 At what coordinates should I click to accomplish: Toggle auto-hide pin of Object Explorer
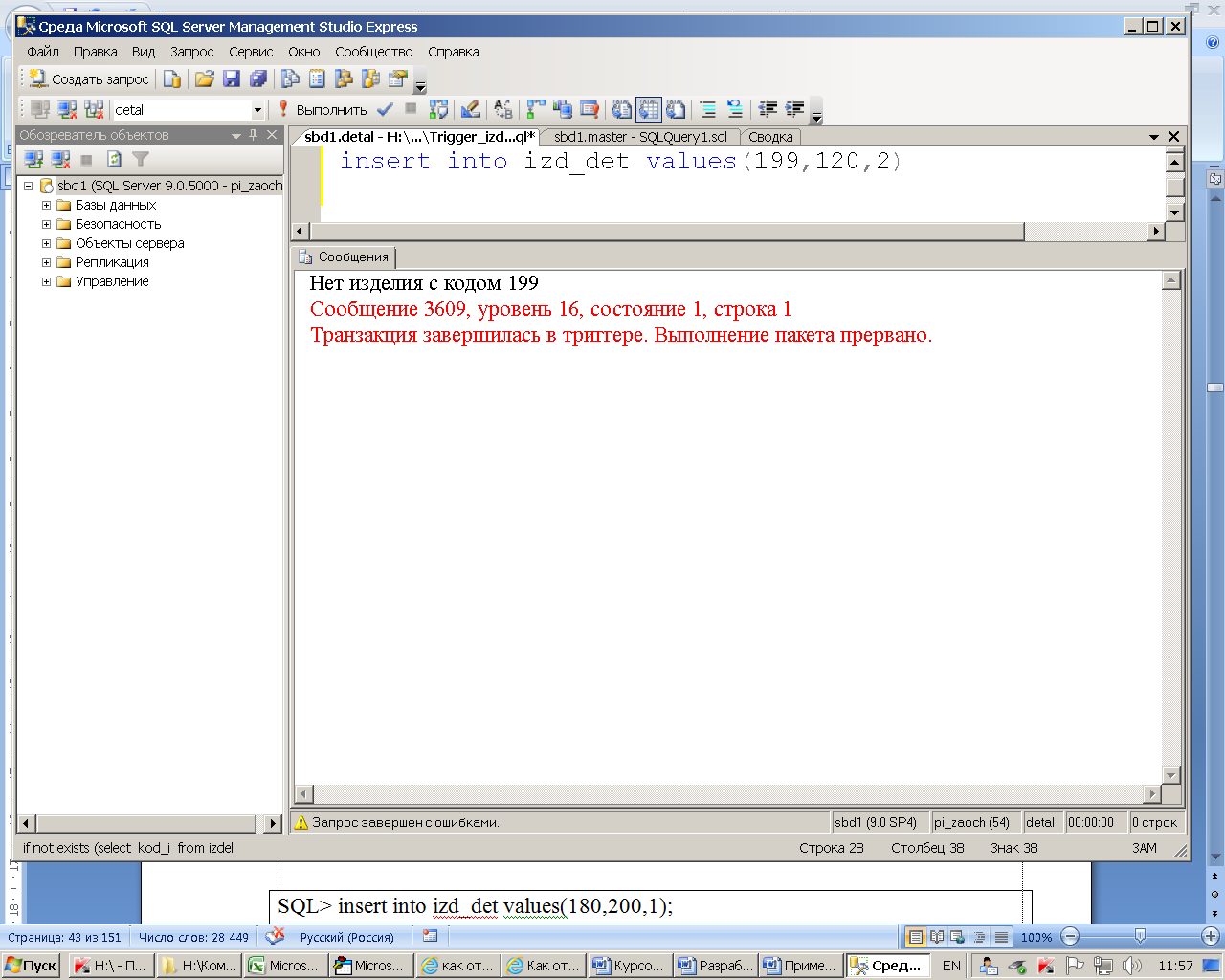click(x=254, y=135)
